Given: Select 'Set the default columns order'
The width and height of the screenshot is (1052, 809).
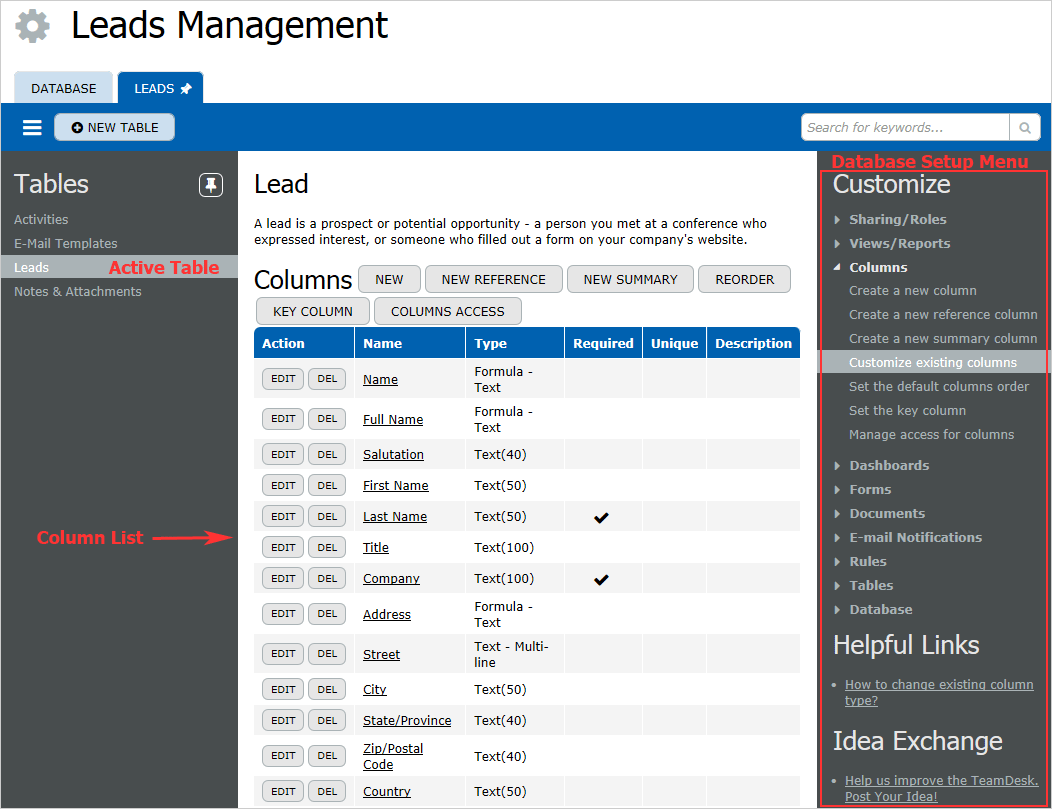Looking at the screenshot, I should [x=939, y=386].
